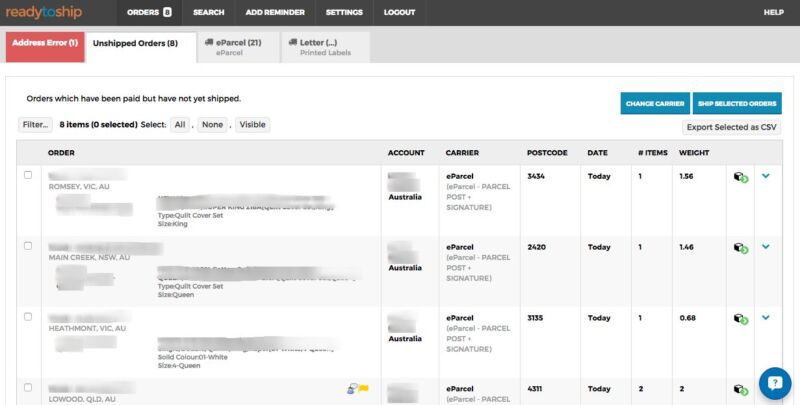Switch to the eParcel (21) tab
800x405 pixels.
(238, 47)
